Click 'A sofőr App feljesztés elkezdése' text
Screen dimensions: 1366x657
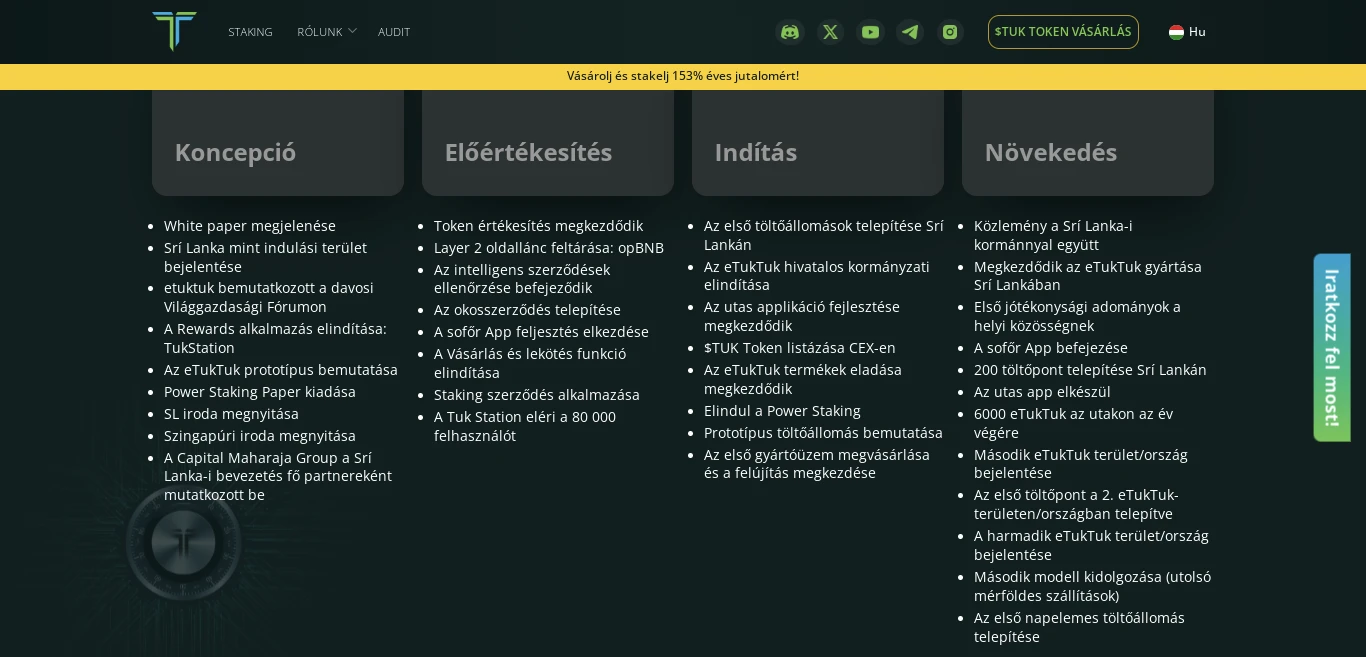[x=541, y=332]
